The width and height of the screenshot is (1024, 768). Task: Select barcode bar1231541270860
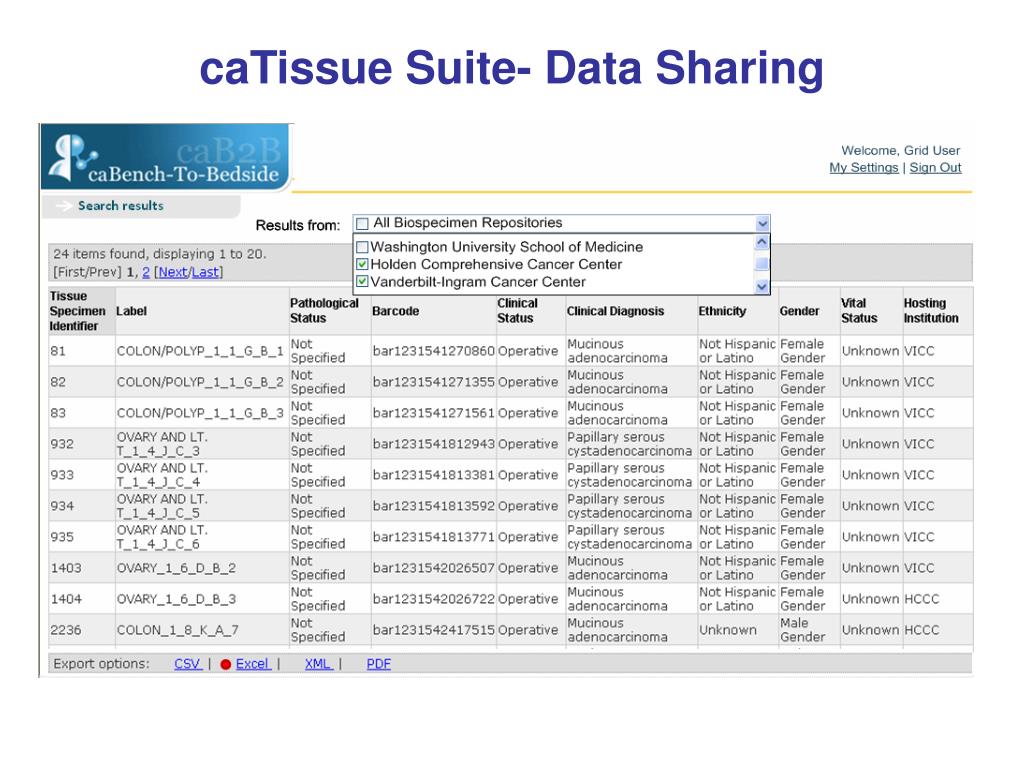point(434,351)
